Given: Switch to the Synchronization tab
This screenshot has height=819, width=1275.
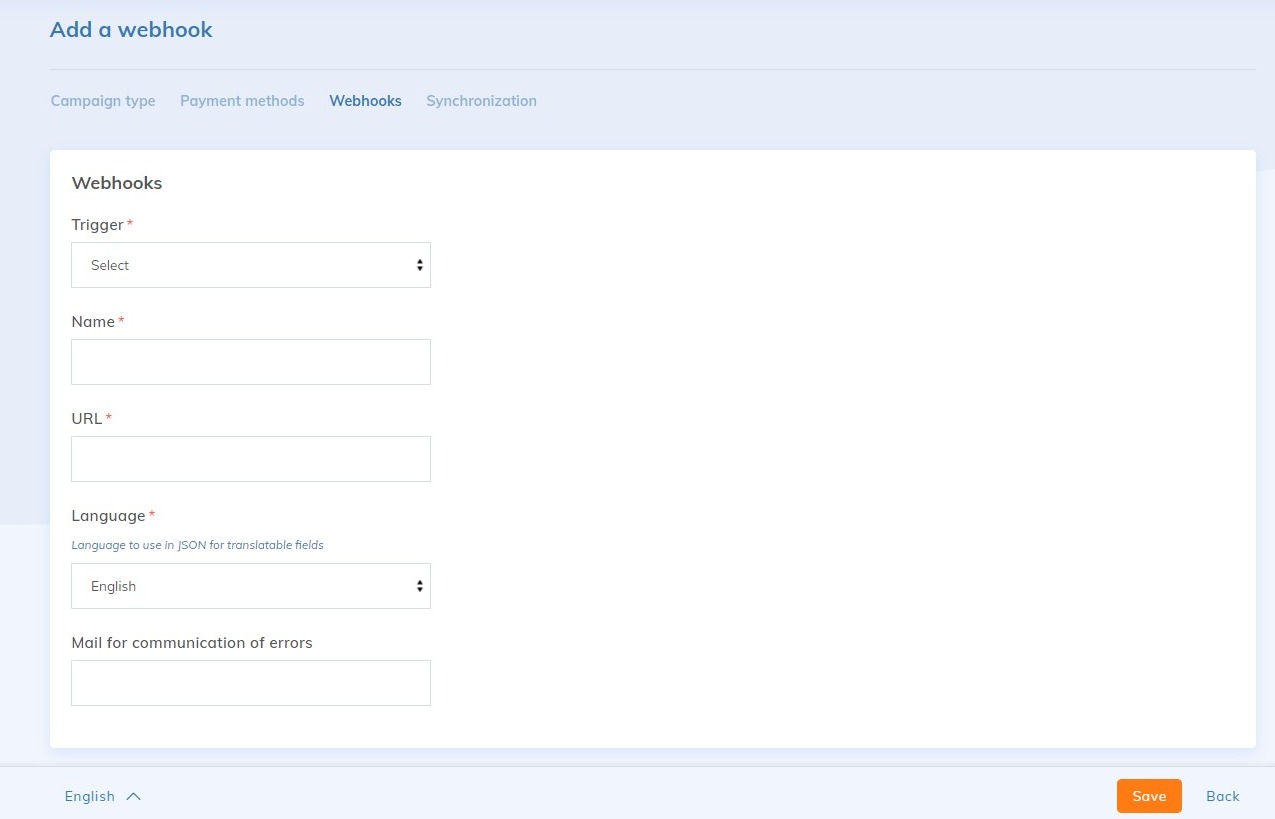Looking at the screenshot, I should coord(481,100).
